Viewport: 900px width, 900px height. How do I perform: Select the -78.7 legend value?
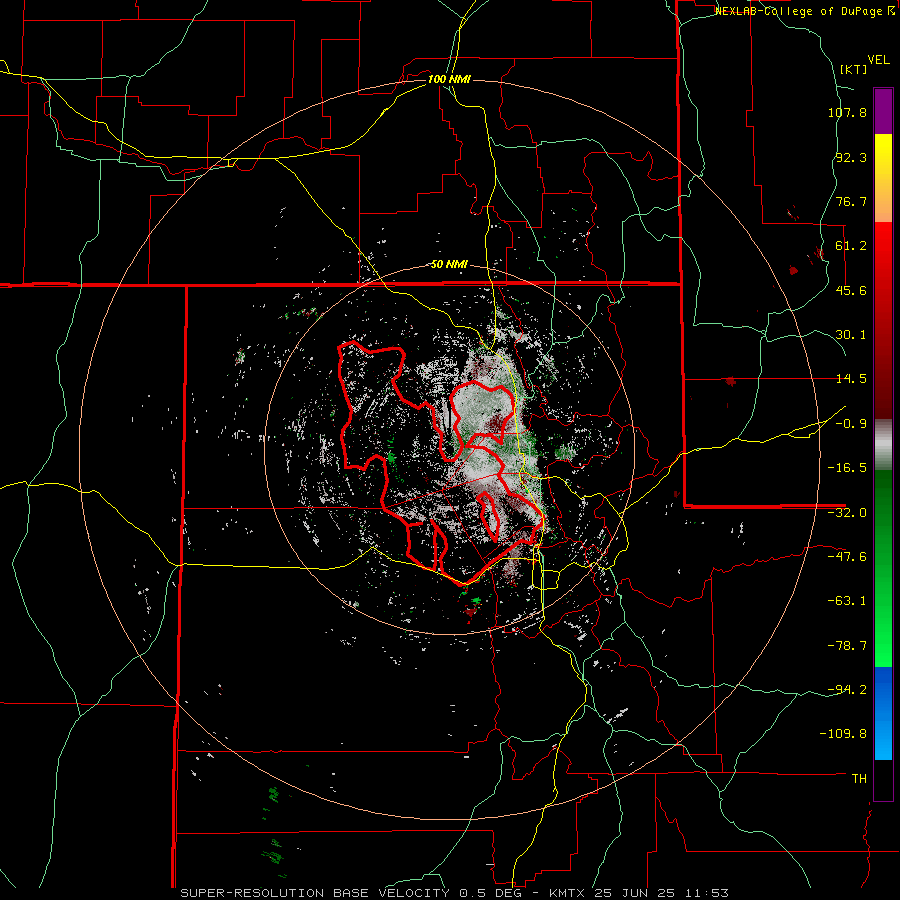point(847,646)
